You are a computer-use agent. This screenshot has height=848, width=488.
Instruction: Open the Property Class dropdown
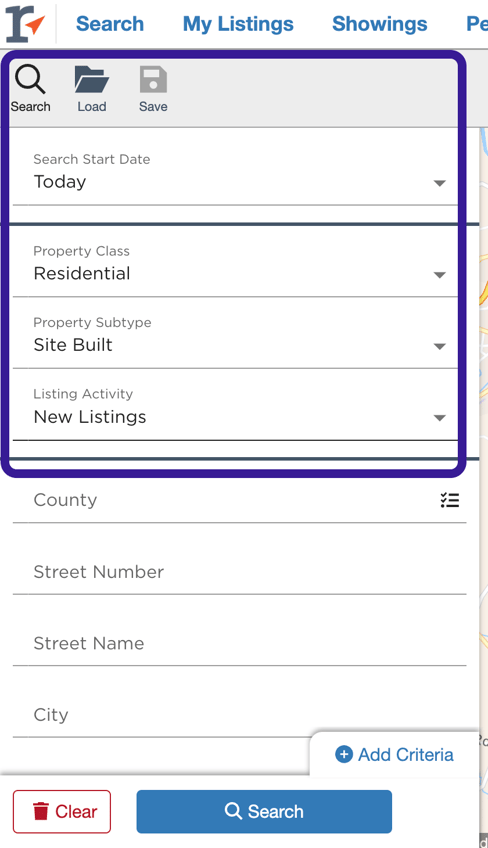[x=235, y=265]
